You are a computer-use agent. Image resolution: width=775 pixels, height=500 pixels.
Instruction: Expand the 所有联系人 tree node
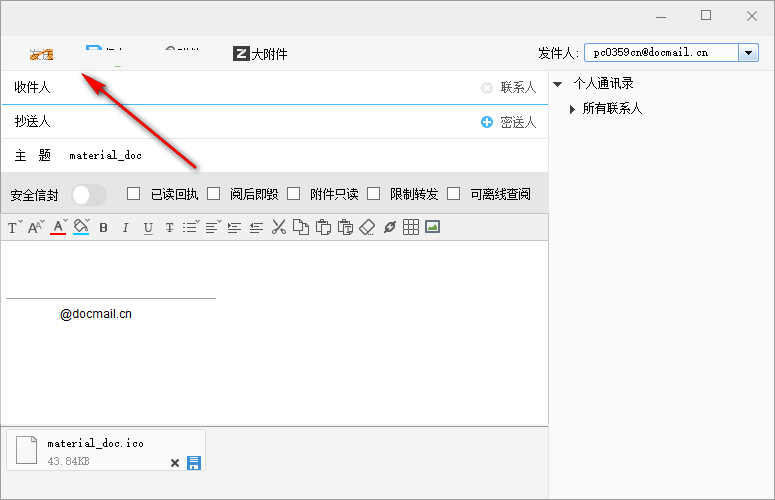(573, 109)
